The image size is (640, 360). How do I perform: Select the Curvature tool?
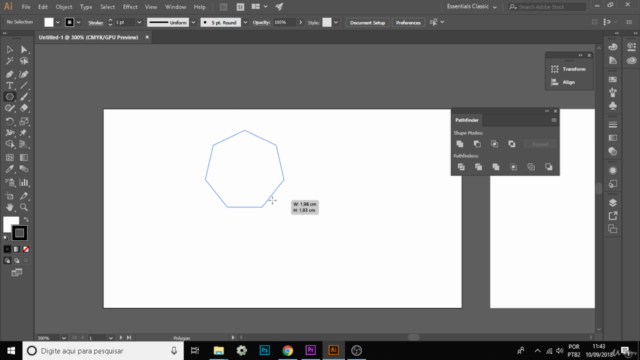click(24, 74)
